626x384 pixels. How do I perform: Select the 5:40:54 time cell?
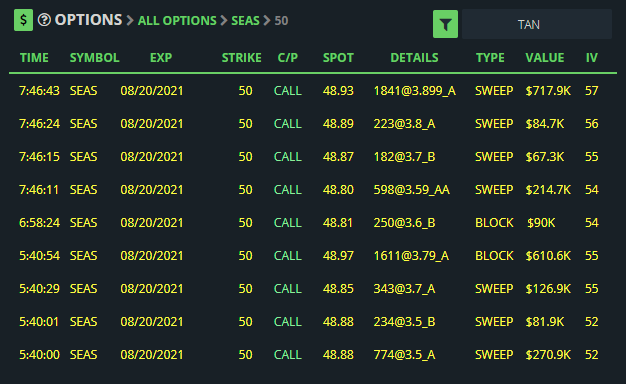(x=39, y=256)
